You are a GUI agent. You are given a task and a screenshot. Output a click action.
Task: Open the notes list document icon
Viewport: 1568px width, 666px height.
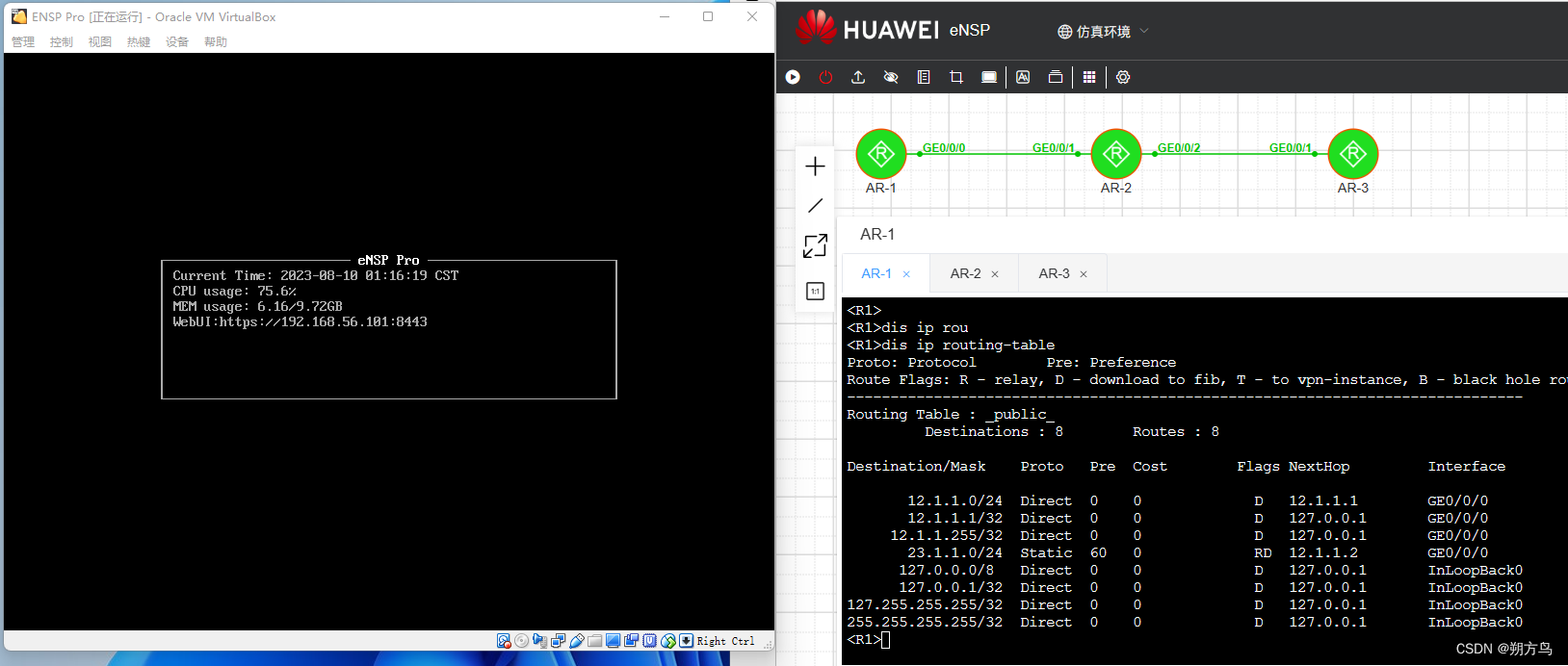(924, 77)
